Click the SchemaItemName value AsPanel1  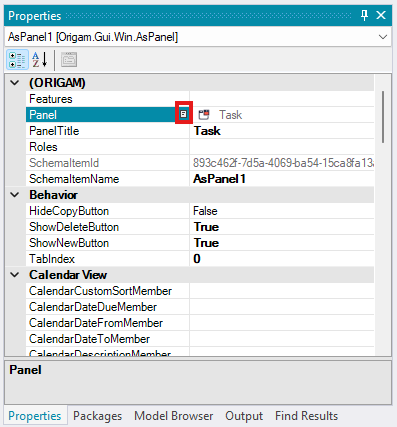pos(220,179)
